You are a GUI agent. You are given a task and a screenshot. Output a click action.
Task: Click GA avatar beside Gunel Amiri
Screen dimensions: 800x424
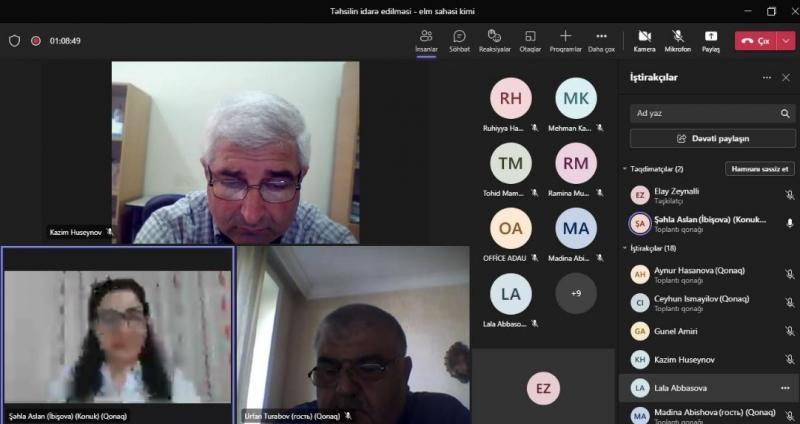tap(640, 331)
